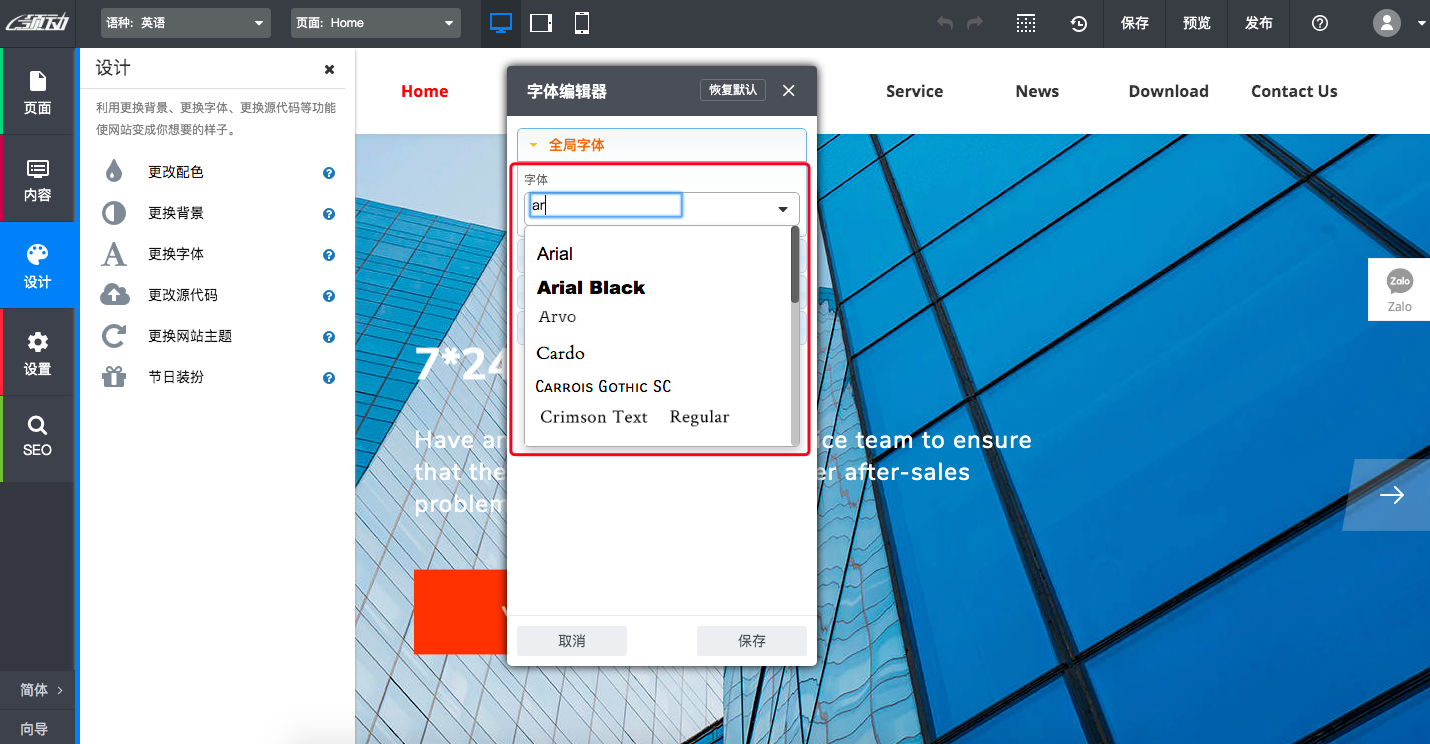1430x744 pixels.
Task: Open the 语种 language dropdown
Action: click(186, 23)
